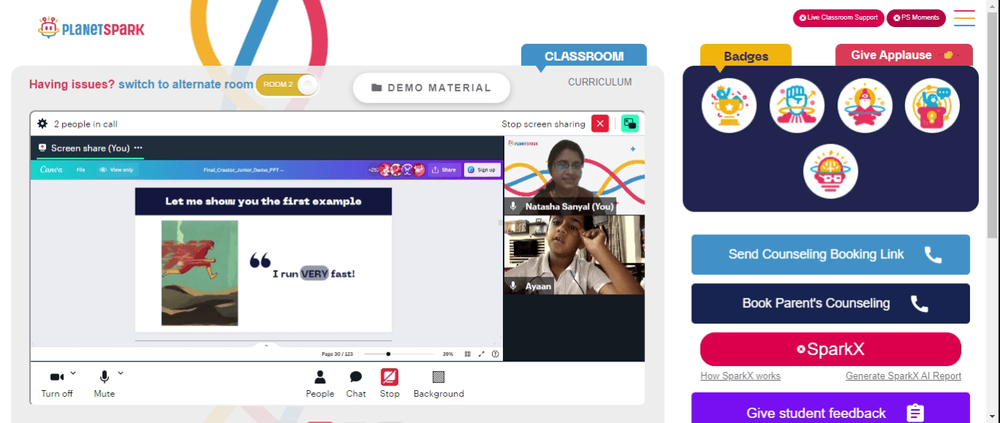Viewport: 1000px width, 423px height.
Task: Click the red X to stop screen sharing
Action: [600, 124]
